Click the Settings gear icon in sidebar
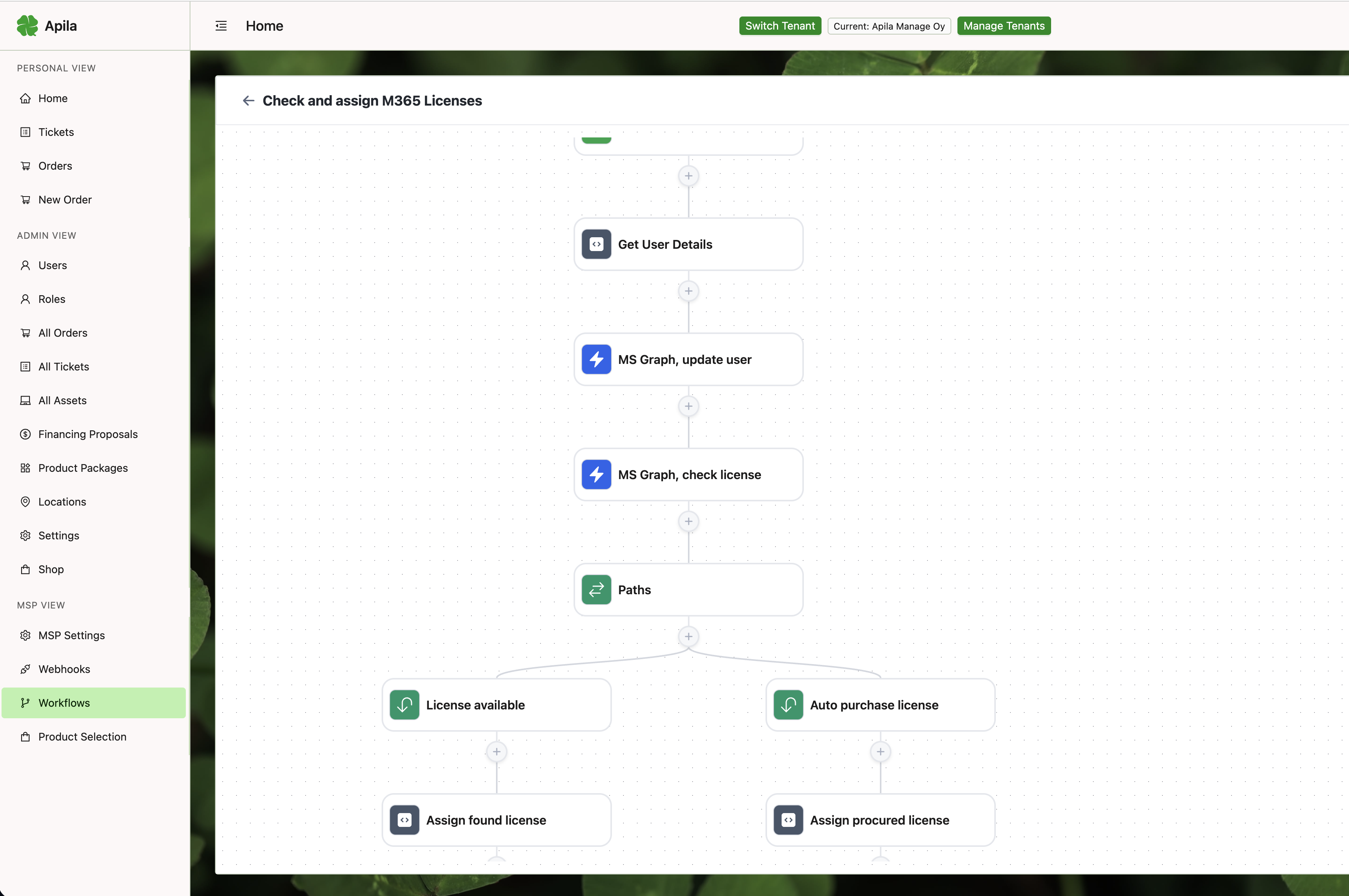Viewport: 1349px width, 896px height. pos(25,536)
